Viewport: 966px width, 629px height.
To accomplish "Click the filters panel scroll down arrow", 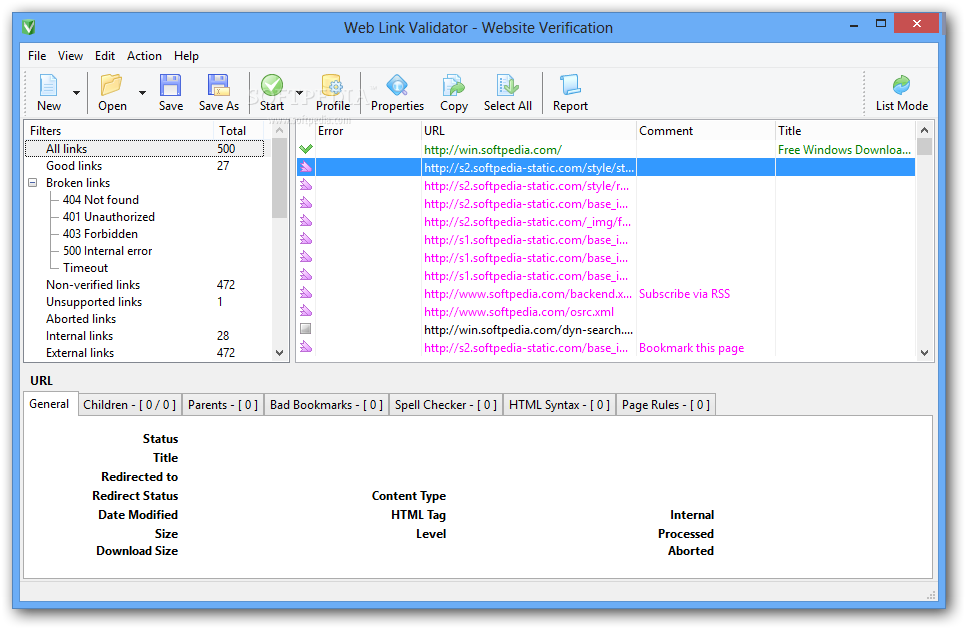I will point(279,352).
